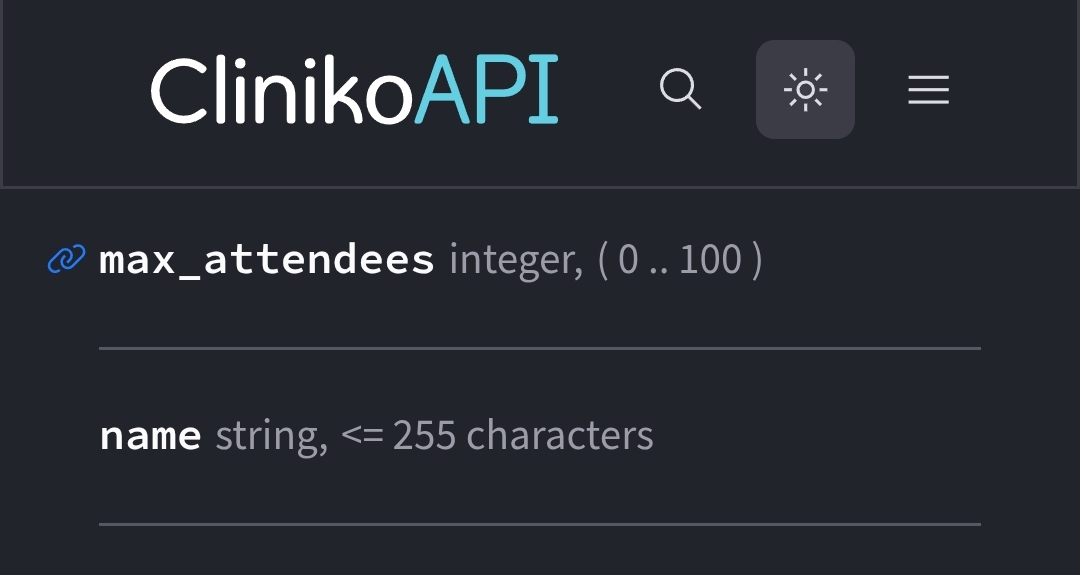Click the "string," type label
Screen dimensions: 1080x575
click(271, 436)
